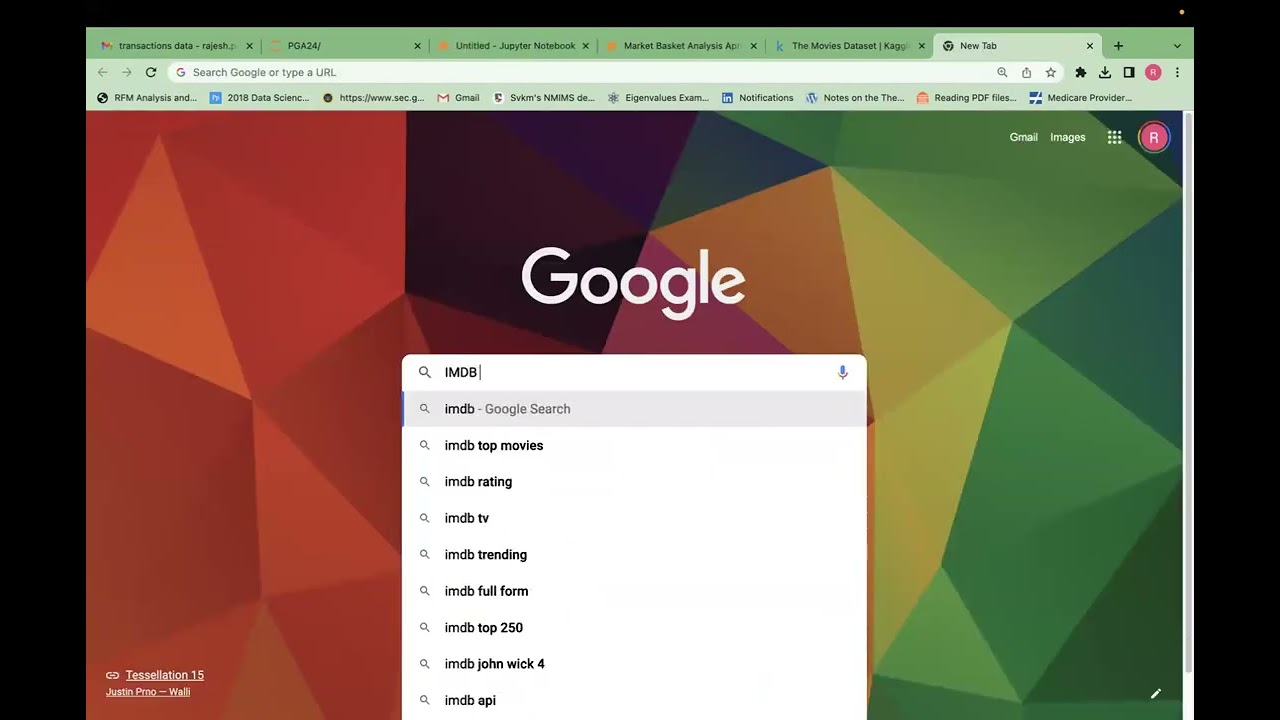This screenshot has height=720, width=1280.
Task: Bookmark this page with the star icon
Action: [1051, 72]
